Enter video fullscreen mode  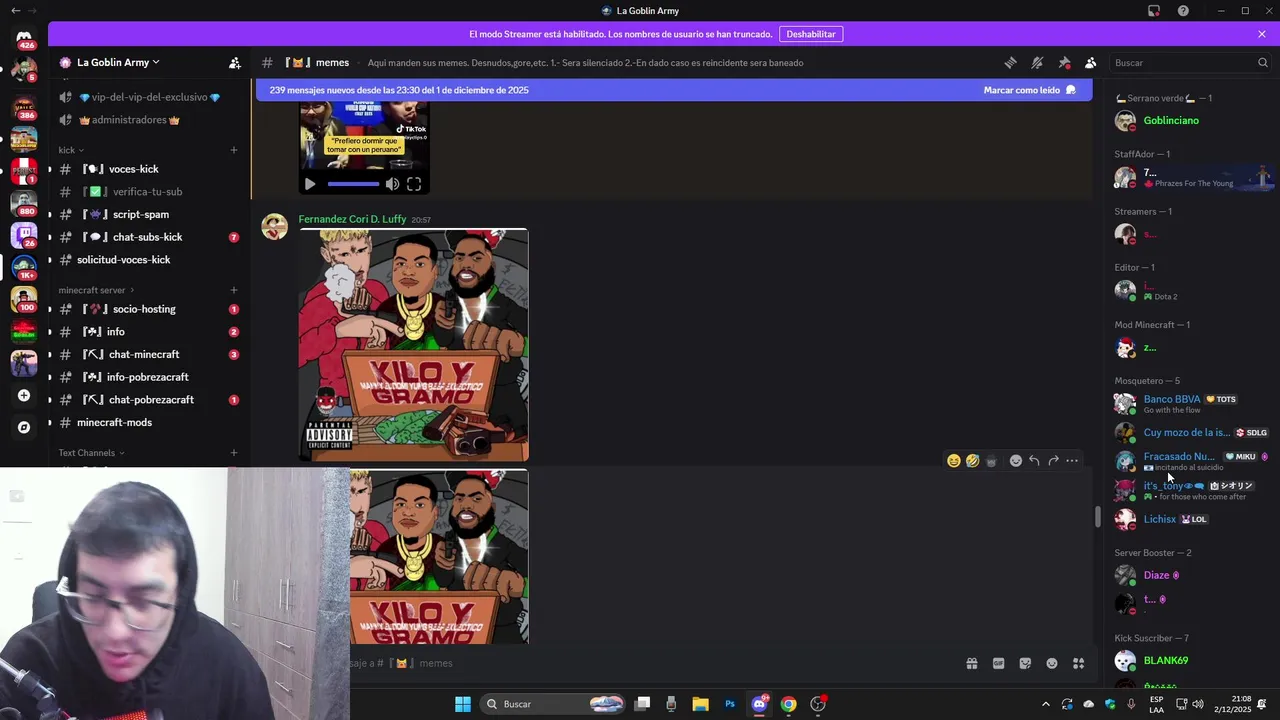[414, 184]
